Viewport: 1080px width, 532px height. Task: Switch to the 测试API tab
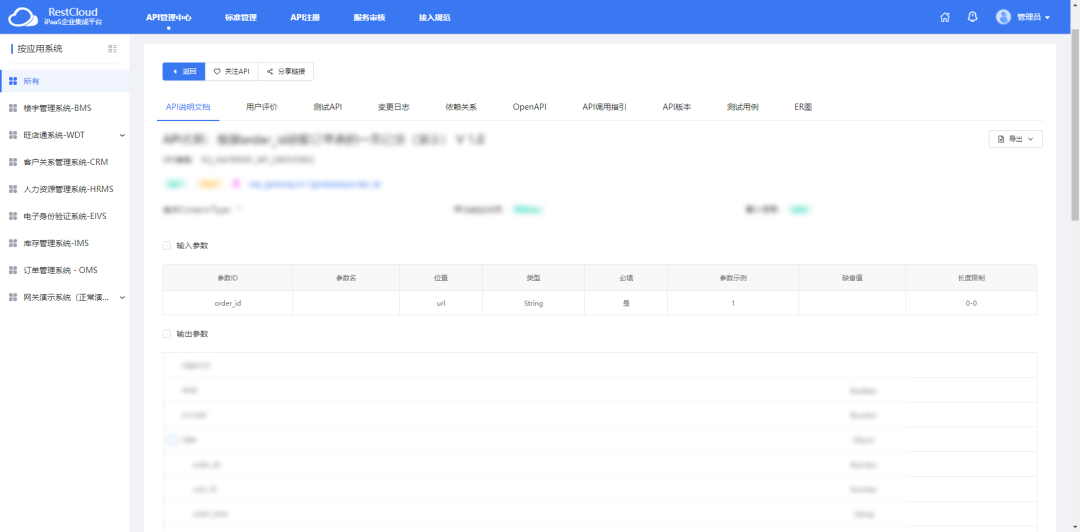coord(327,106)
